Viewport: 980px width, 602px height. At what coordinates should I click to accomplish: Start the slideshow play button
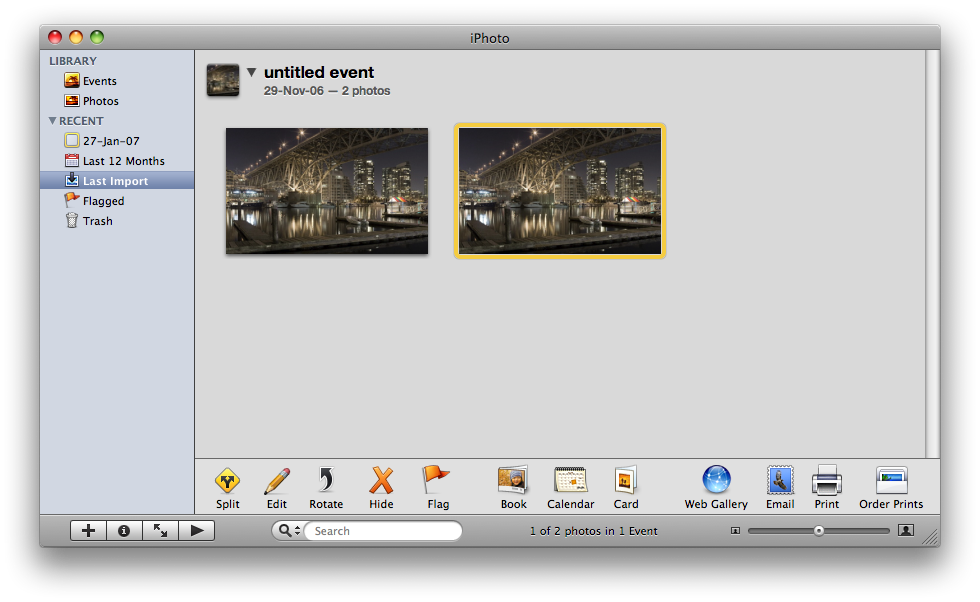tap(196, 531)
